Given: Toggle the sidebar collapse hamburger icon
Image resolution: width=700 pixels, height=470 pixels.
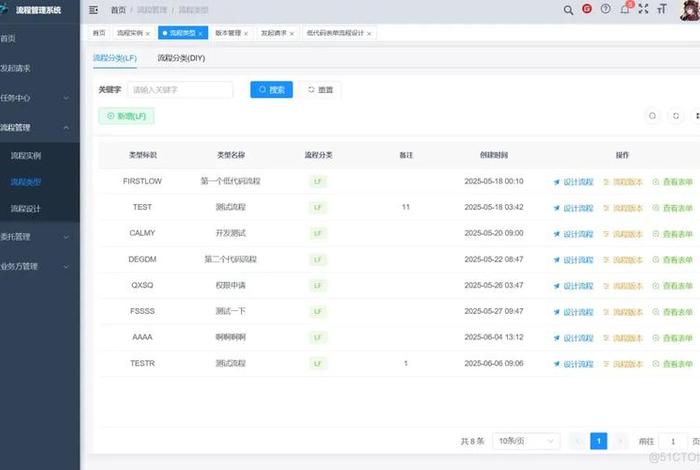Looking at the screenshot, I should click(93, 10).
